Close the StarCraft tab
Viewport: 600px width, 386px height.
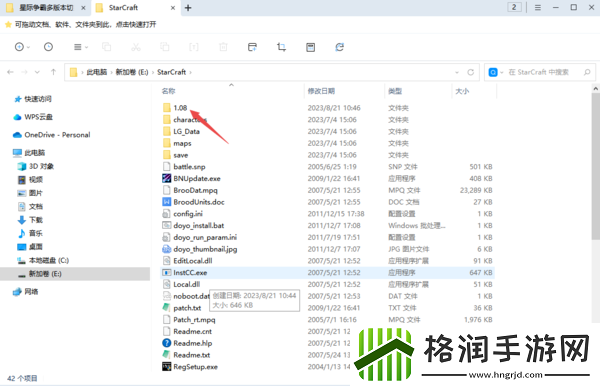click(173, 8)
